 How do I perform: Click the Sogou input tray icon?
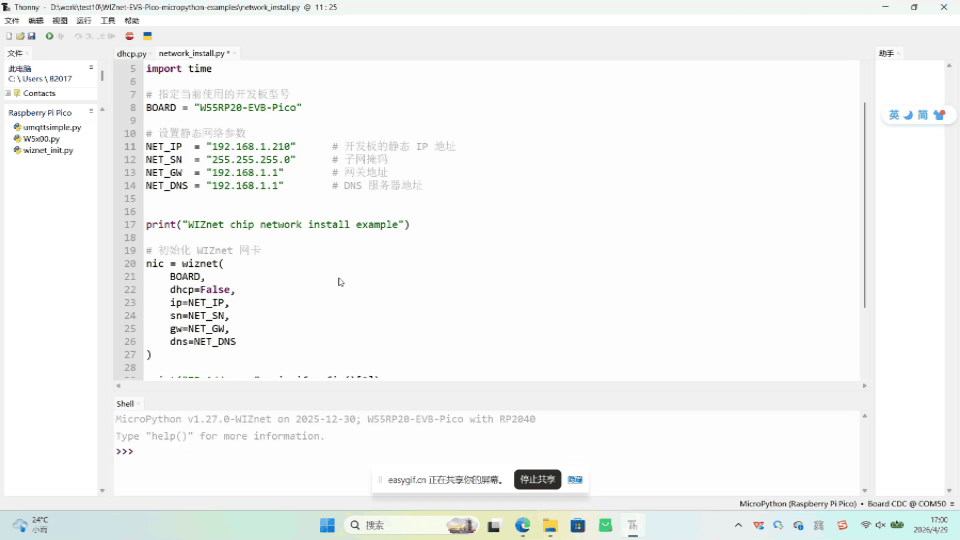coord(842,525)
